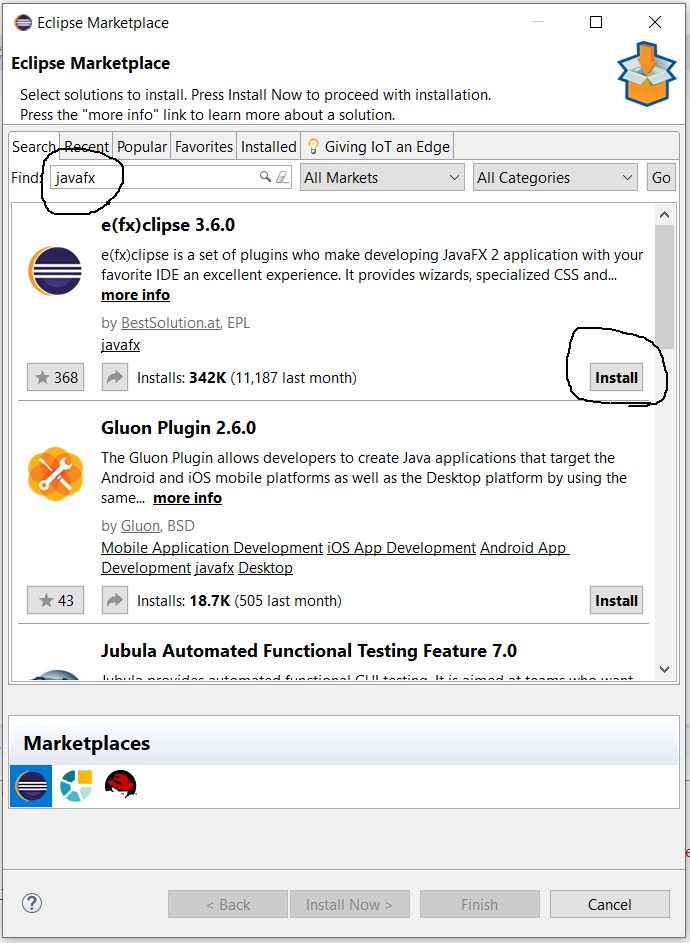
Task: Open help with the question mark icon
Action: click(x=32, y=903)
